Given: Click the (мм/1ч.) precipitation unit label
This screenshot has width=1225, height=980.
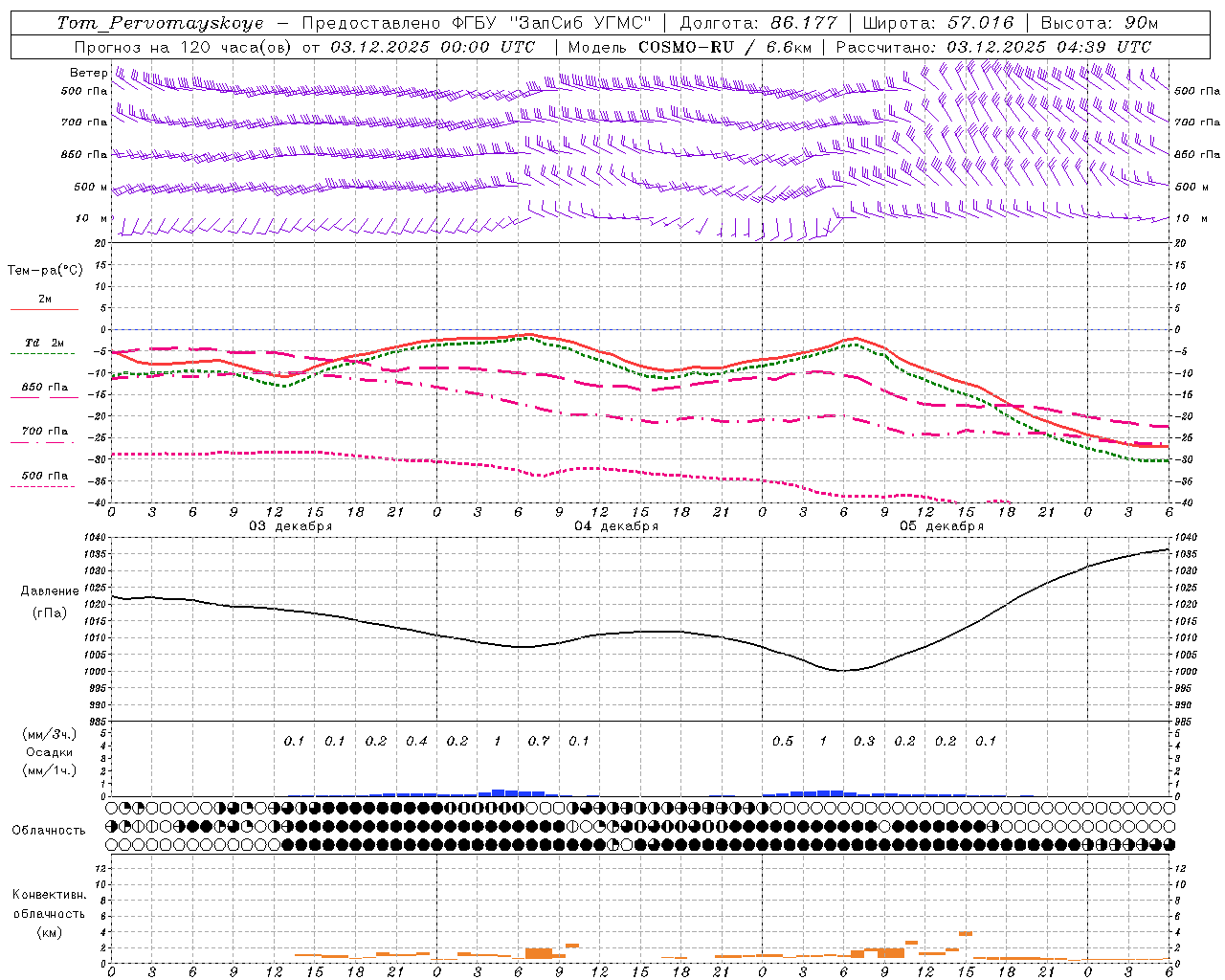Looking at the screenshot, I should pyautogui.click(x=50, y=769).
